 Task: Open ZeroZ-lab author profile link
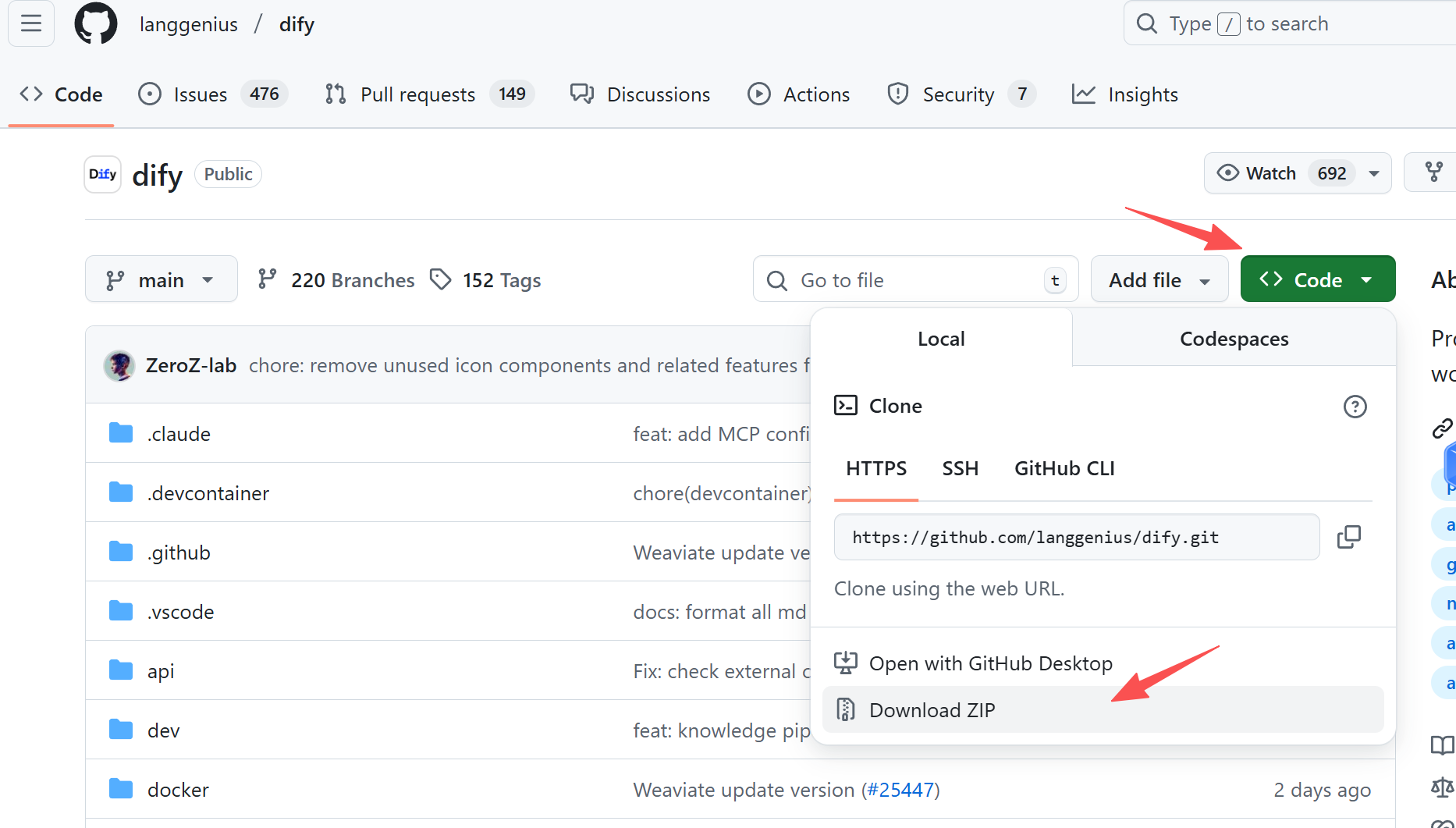tap(191, 365)
